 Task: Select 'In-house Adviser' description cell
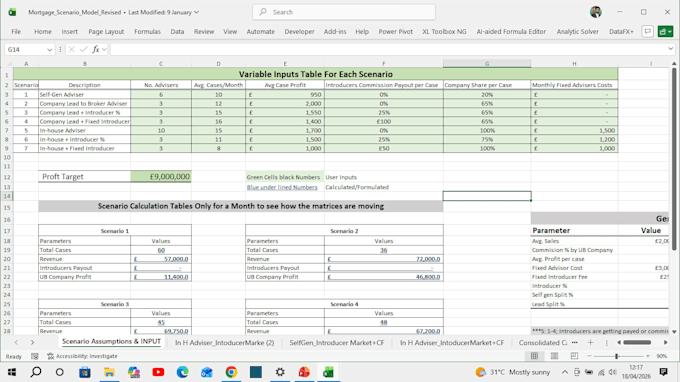tap(84, 130)
